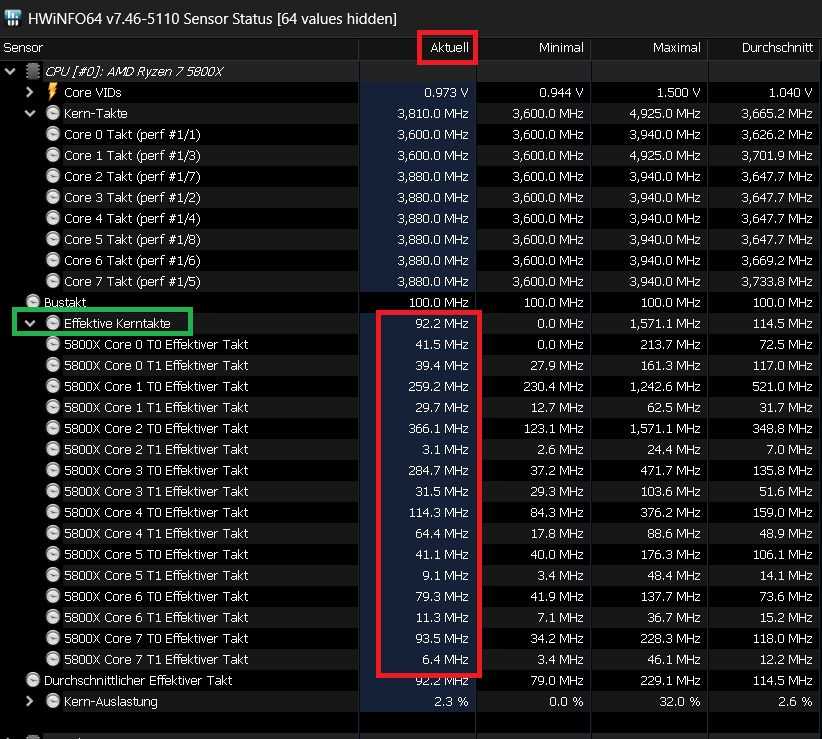
Task: Select the Core 1 Takt (perf #1/3) row label
Action: tap(132, 156)
